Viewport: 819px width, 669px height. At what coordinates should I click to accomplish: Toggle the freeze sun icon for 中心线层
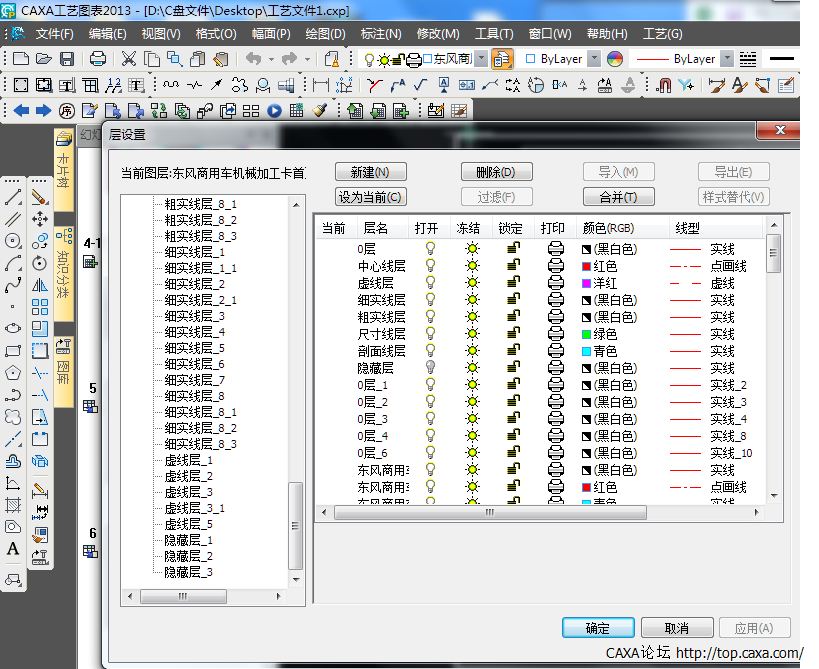472,266
